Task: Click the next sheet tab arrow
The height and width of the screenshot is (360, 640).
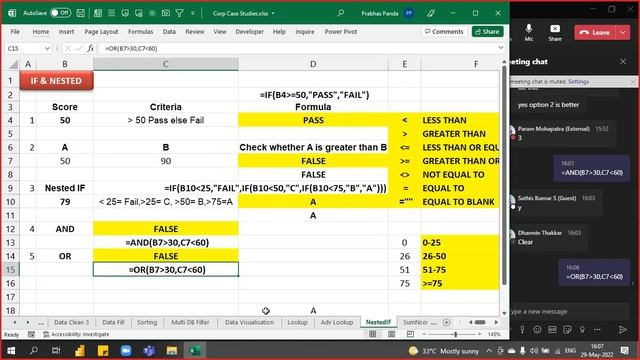Action: click(x=27, y=322)
